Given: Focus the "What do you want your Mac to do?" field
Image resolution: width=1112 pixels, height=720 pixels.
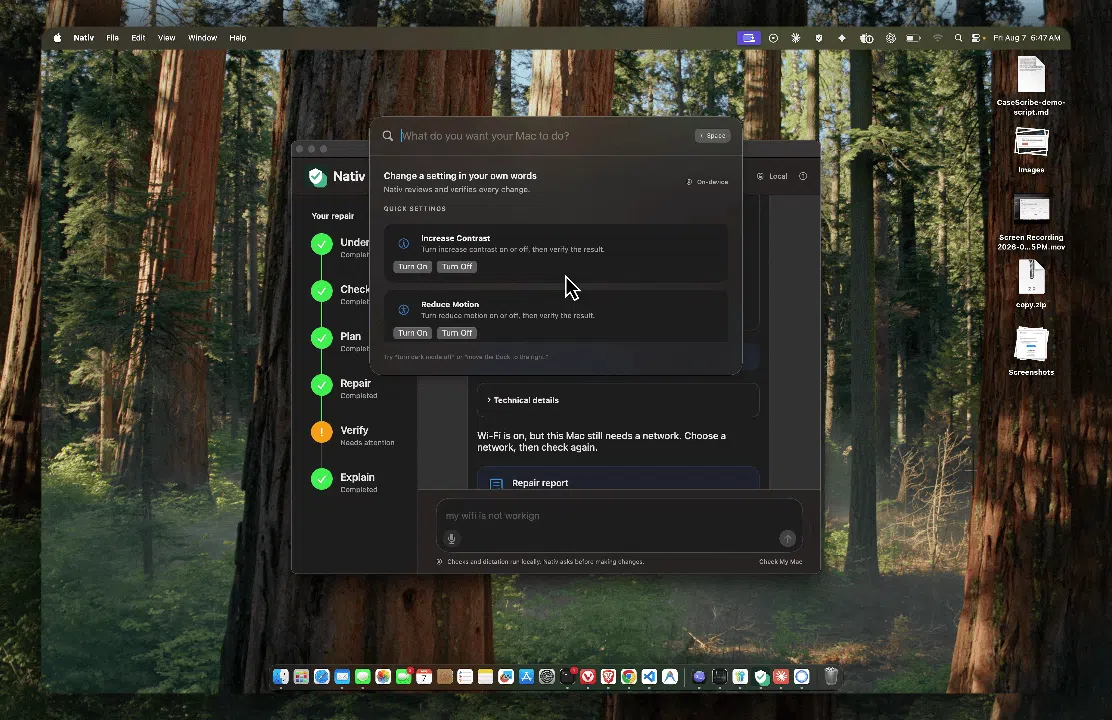Looking at the screenshot, I should click(545, 135).
